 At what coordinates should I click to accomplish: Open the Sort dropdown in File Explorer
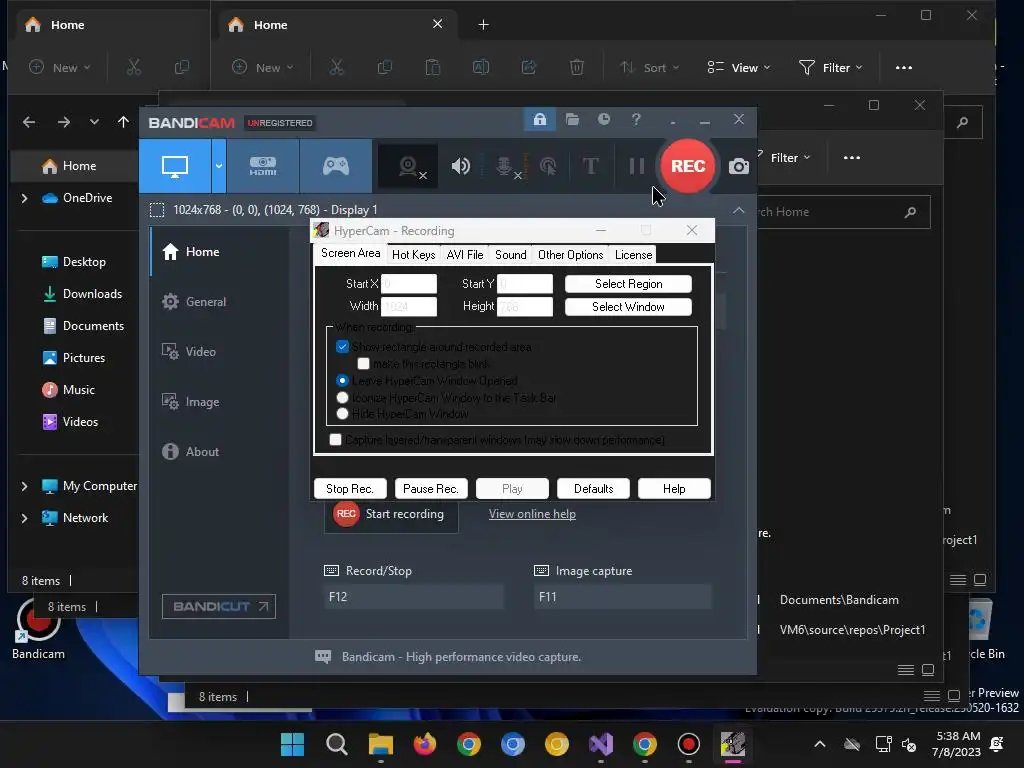[650, 68]
